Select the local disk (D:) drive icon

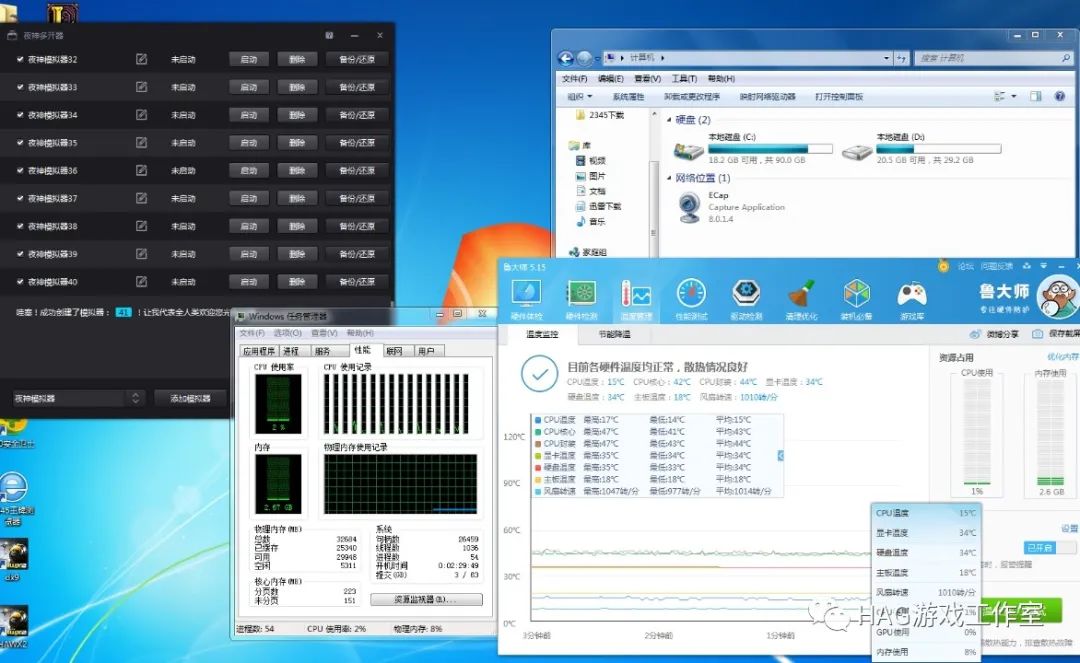click(857, 151)
